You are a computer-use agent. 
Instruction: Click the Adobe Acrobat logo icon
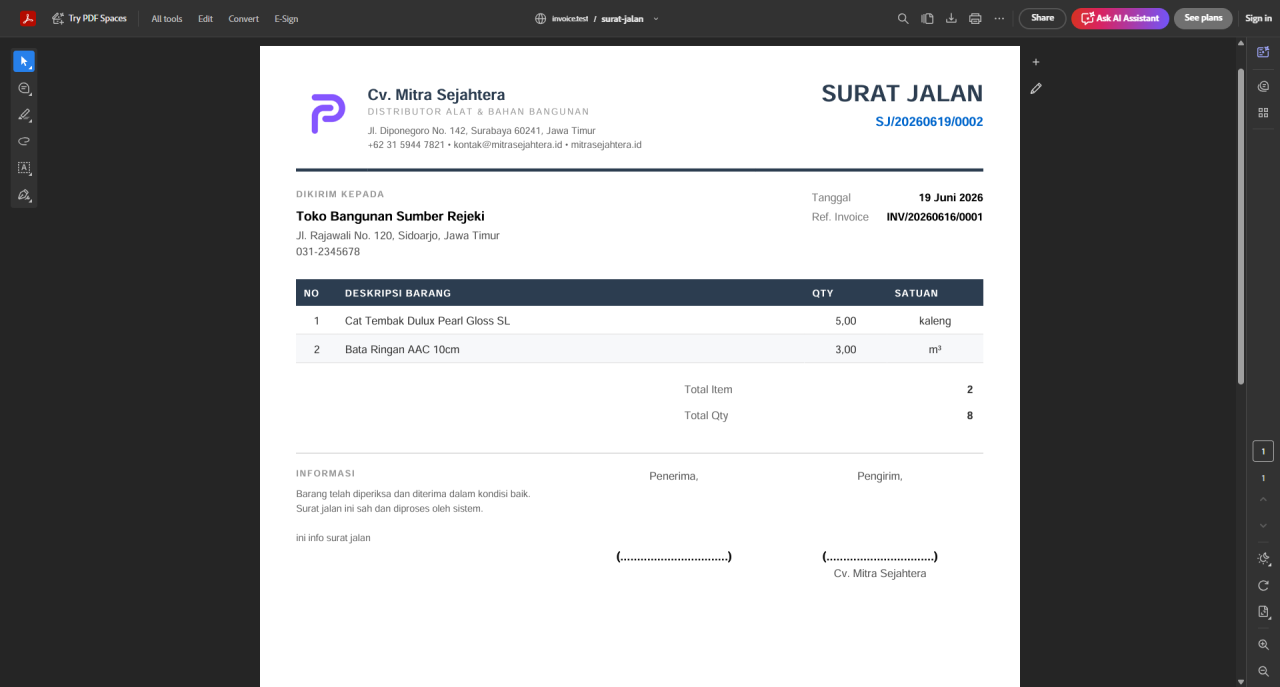click(x=28, y=18)
